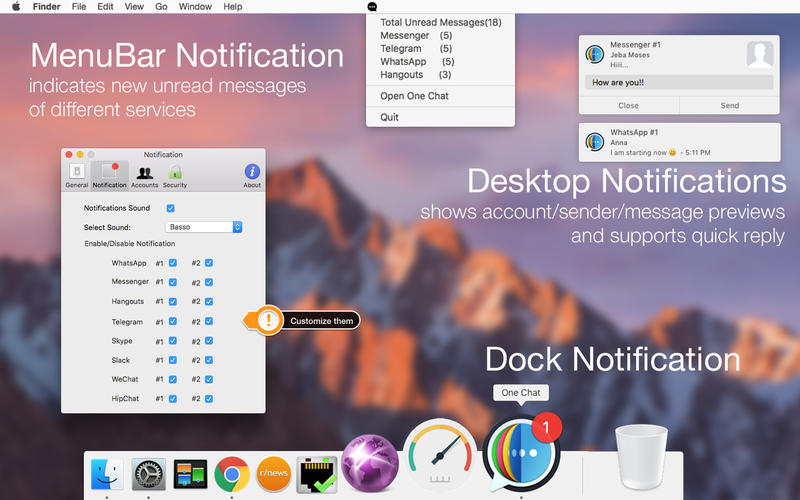Image resolution: width=800 pixels, height=500 pixels.
Task: Toggle WeChat #1 notification checkbox
Action: (x=173, y=379)
